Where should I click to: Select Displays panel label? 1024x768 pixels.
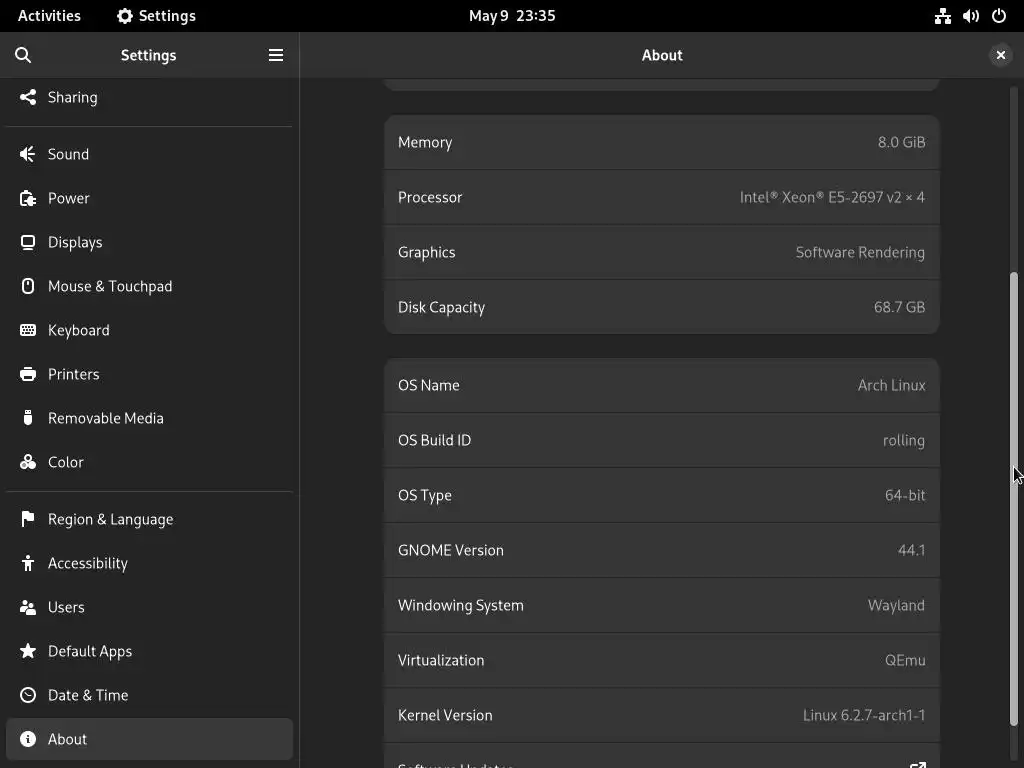pos(75,242)
